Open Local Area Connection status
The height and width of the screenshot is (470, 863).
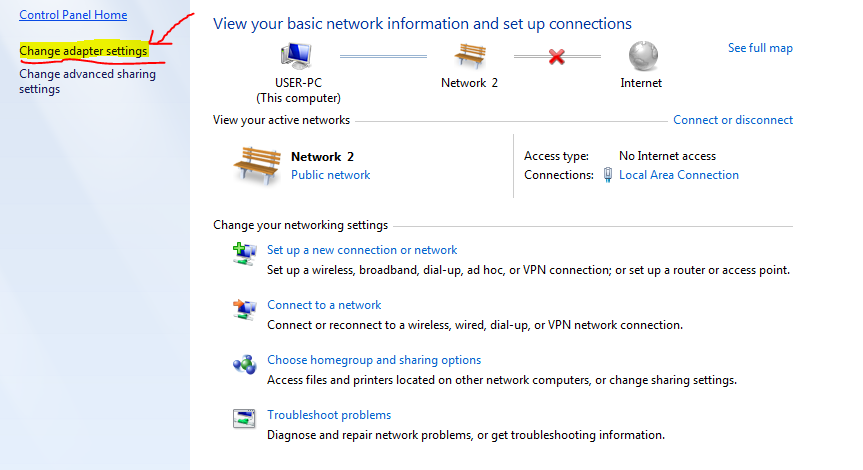point(679,175)
